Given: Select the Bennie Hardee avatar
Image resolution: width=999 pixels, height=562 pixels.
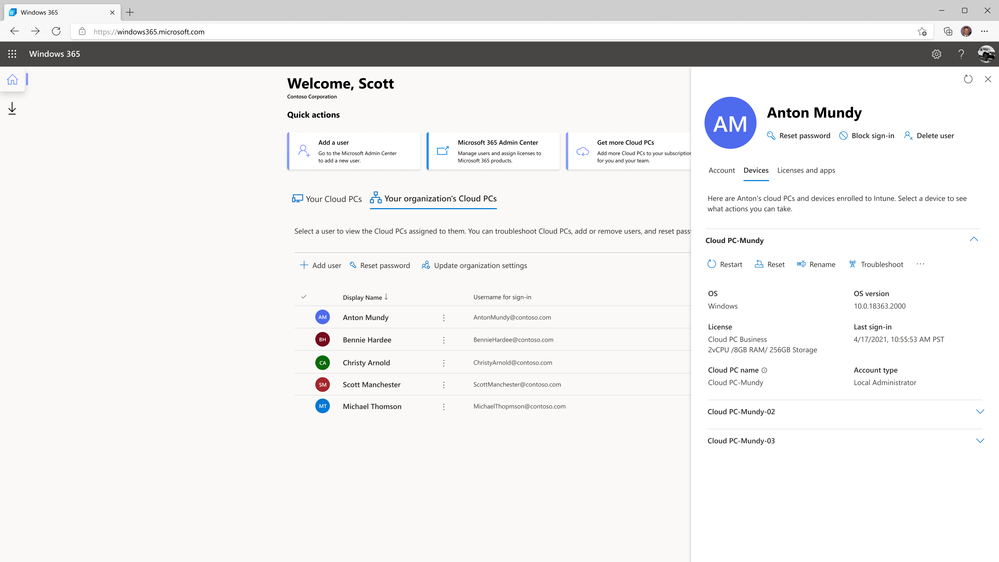Looking at the screenshot, I should point(322,340).
